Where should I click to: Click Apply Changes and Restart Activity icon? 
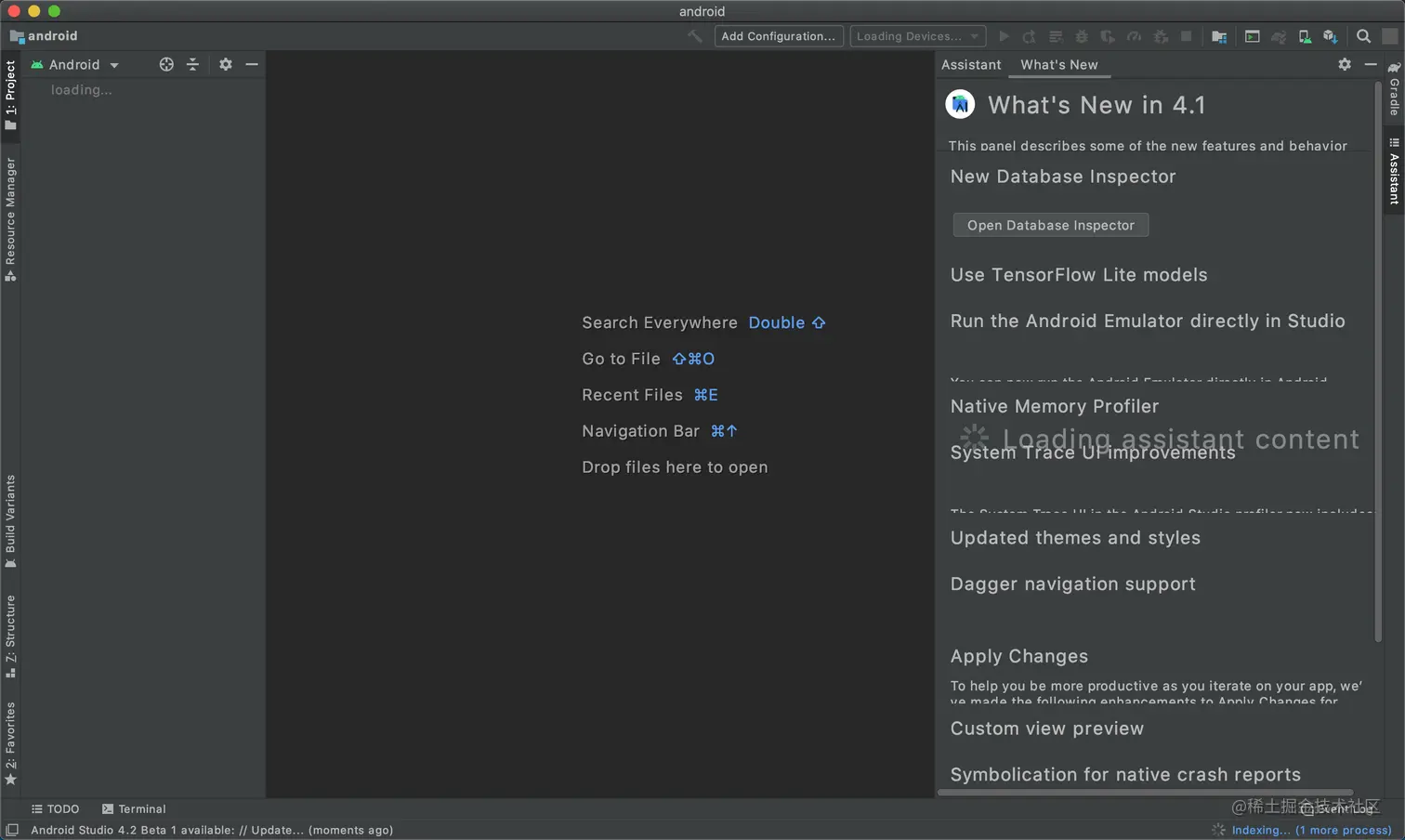click(x=1029, y=36)
